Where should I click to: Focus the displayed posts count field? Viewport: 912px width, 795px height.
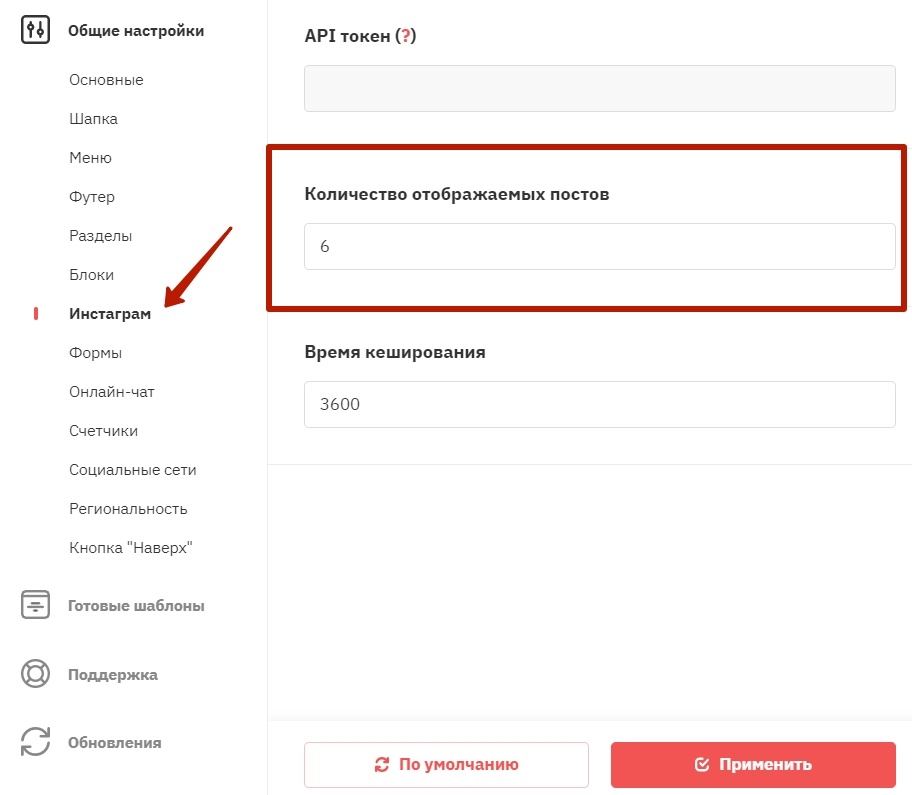[600, 246]
